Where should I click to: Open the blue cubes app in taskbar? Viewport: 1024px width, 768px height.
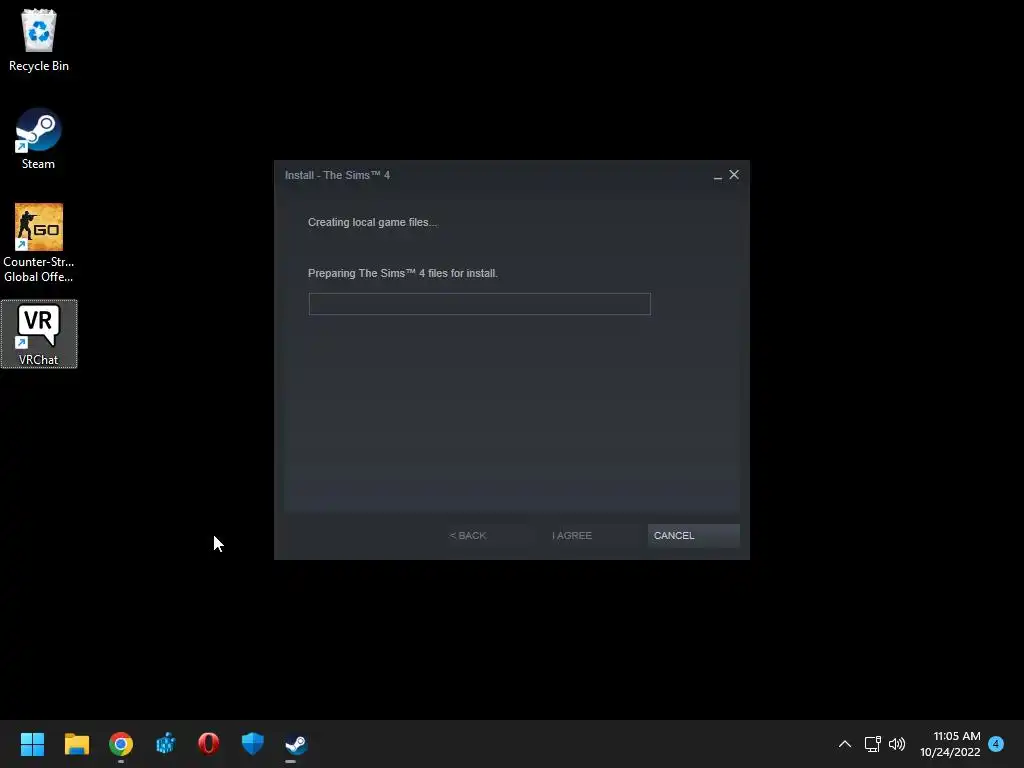pos(165,744)
